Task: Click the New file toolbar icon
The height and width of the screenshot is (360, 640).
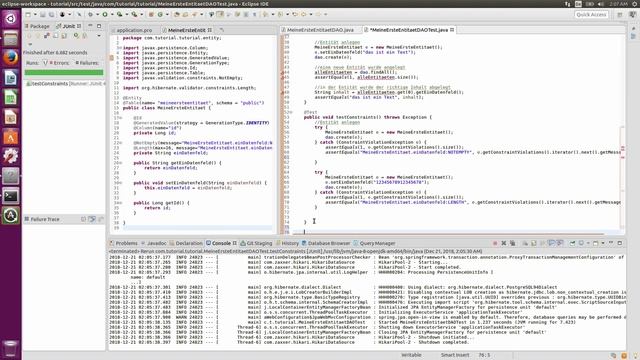Action: point(27,14)
